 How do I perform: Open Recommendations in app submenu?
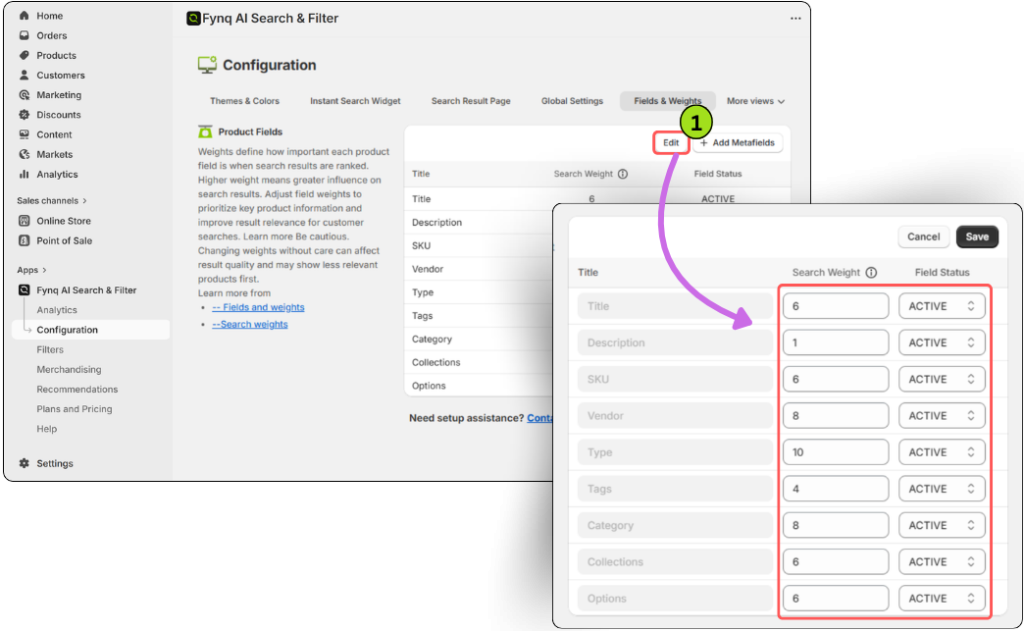click(77, 389)
